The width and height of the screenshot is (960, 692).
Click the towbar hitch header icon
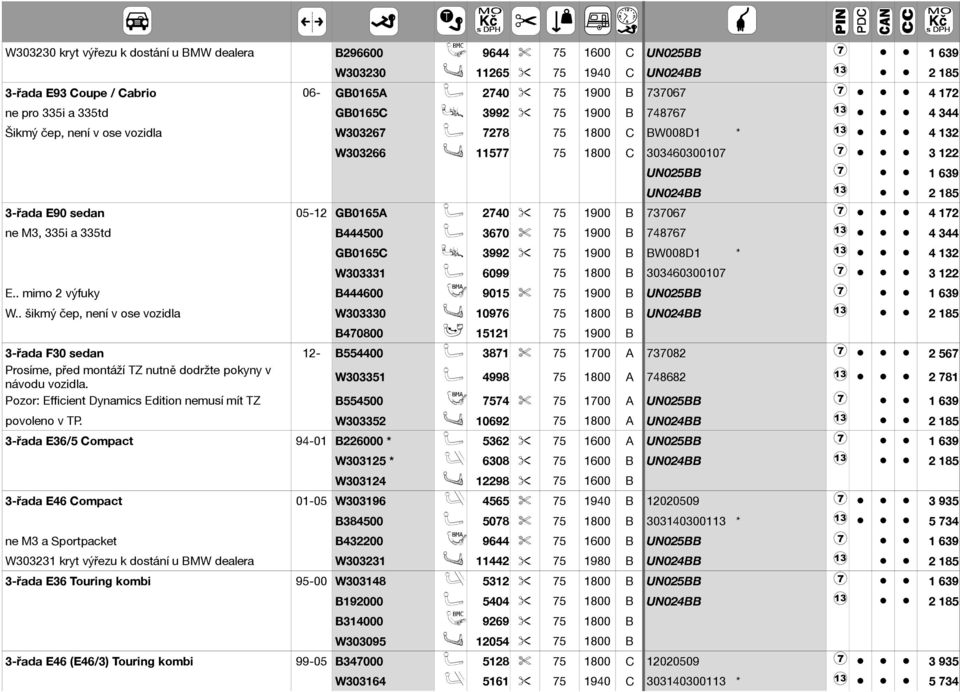pos(384,21)
